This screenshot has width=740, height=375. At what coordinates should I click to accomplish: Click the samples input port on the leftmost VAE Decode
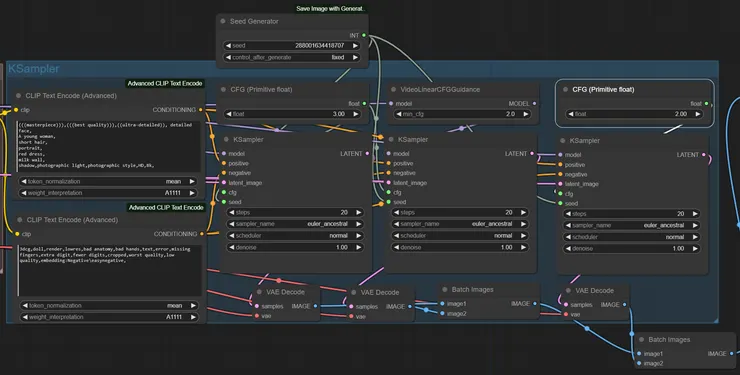coord(257,306)
